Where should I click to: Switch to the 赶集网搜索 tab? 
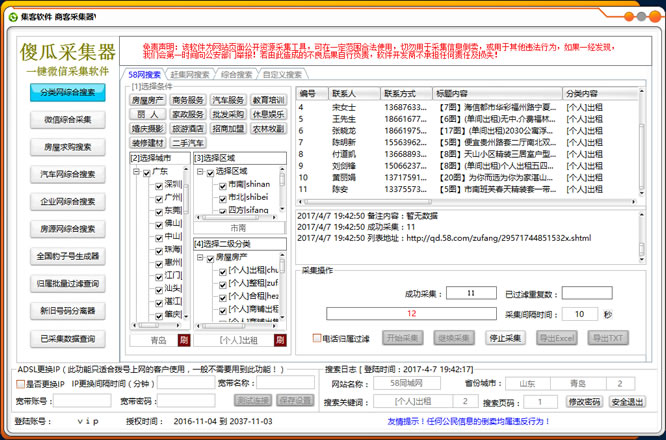[190, 74]
